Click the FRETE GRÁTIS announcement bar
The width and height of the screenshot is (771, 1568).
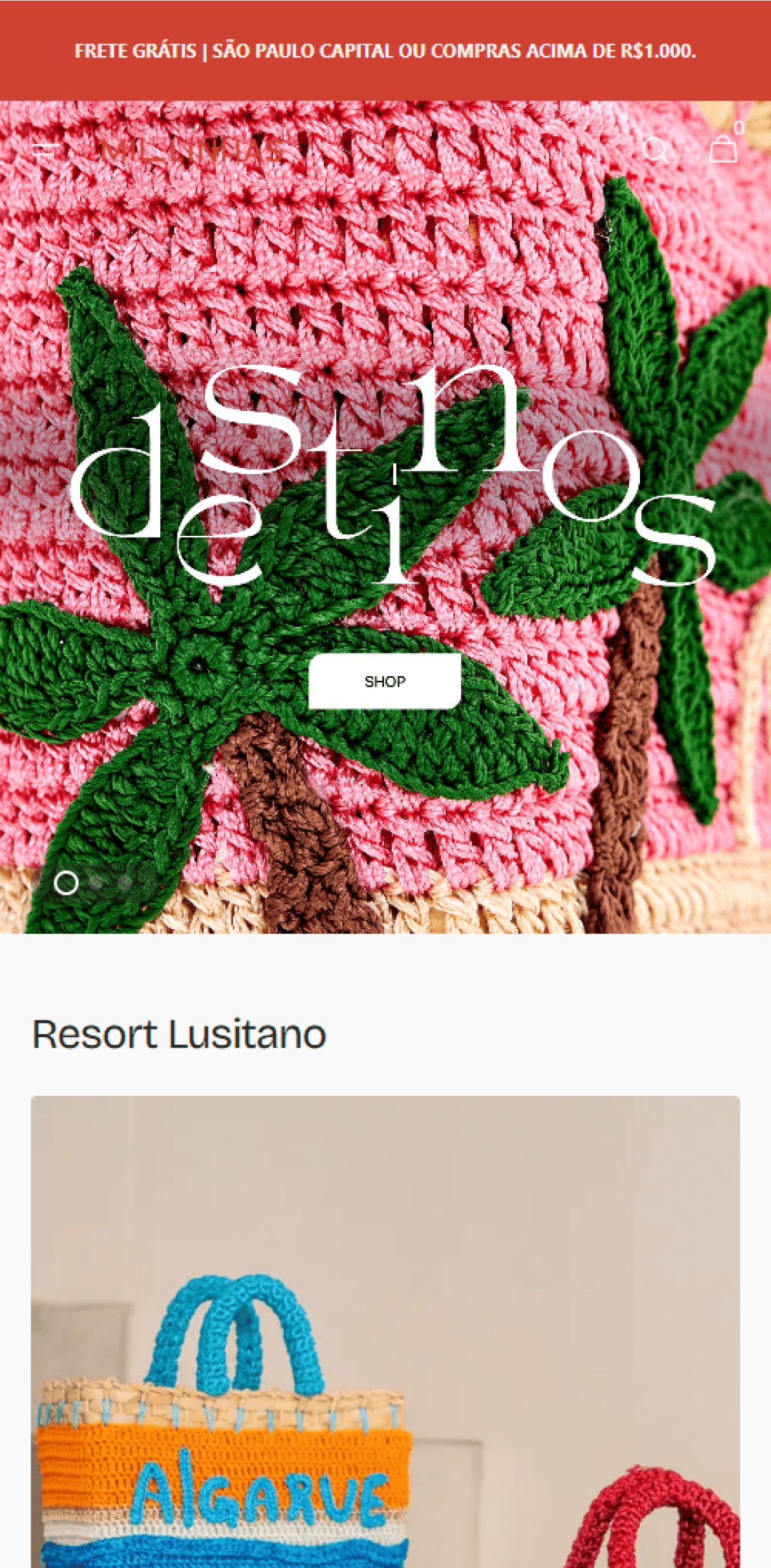[x=385, y=51]
